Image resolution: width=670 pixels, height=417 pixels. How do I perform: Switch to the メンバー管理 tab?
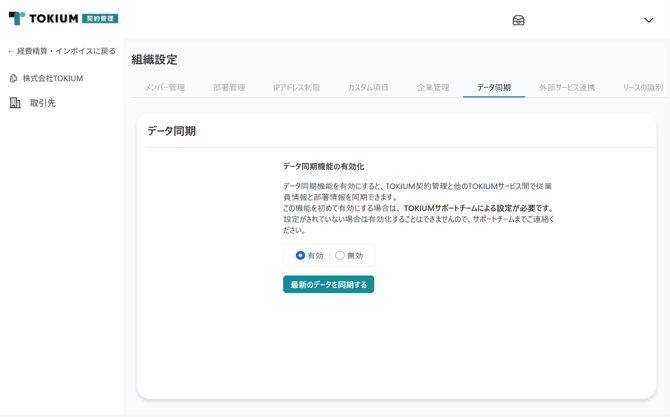(165, 88)
